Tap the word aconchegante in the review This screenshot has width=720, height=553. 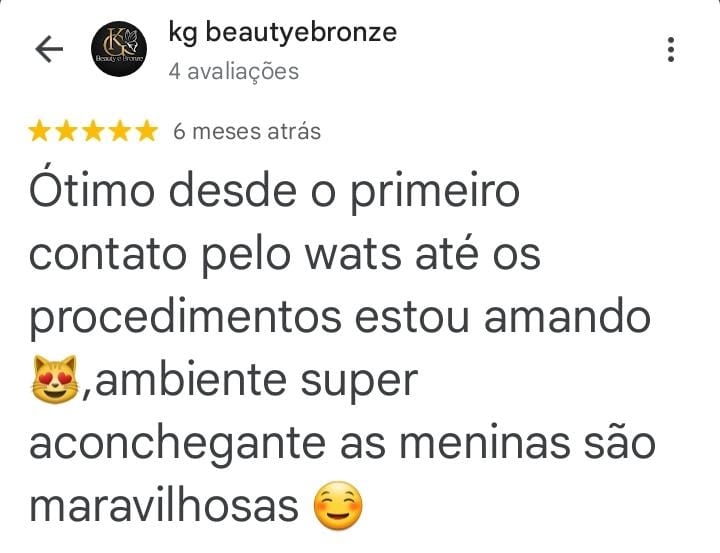coord(177,445)
